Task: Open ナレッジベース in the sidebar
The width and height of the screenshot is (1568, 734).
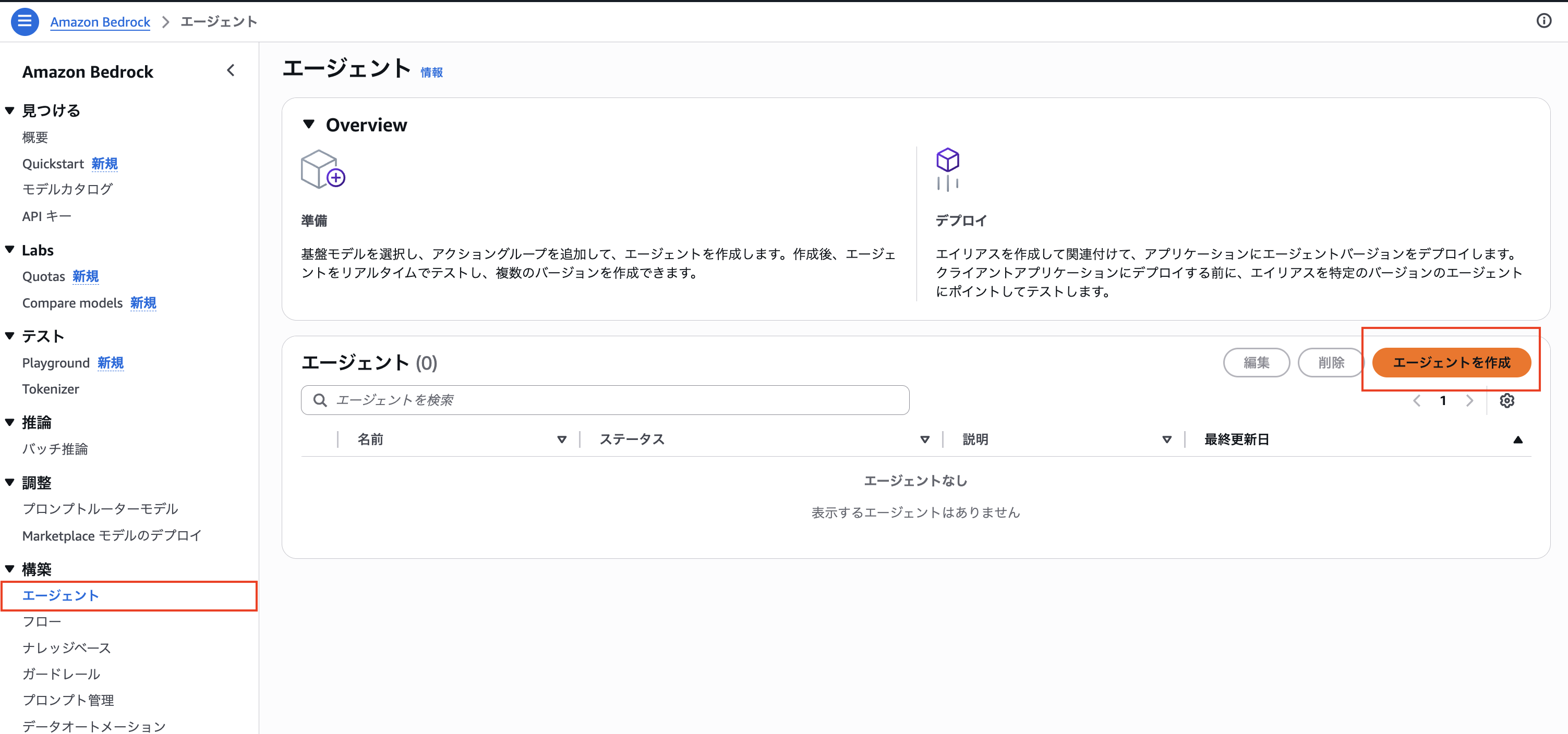Action: click(66, 647)
